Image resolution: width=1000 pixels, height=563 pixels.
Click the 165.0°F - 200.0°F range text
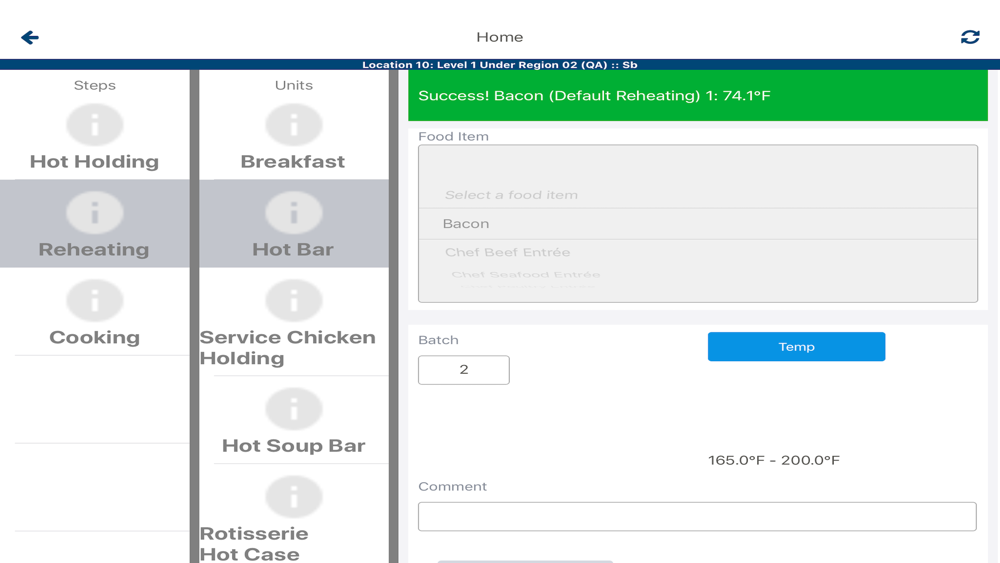[x=774, y=460]
